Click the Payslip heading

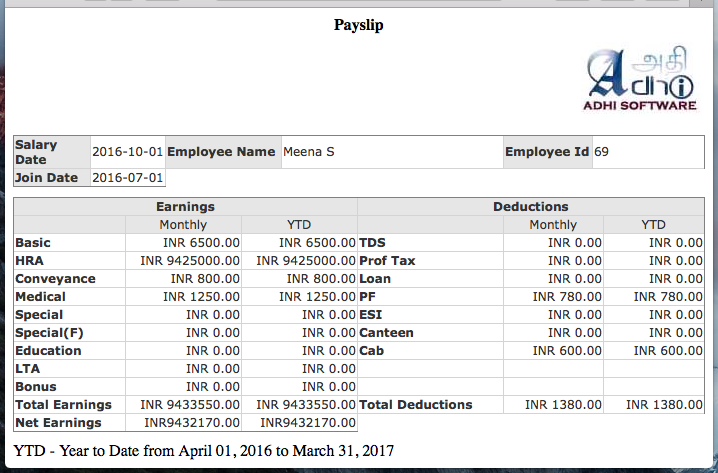(359, 25)
